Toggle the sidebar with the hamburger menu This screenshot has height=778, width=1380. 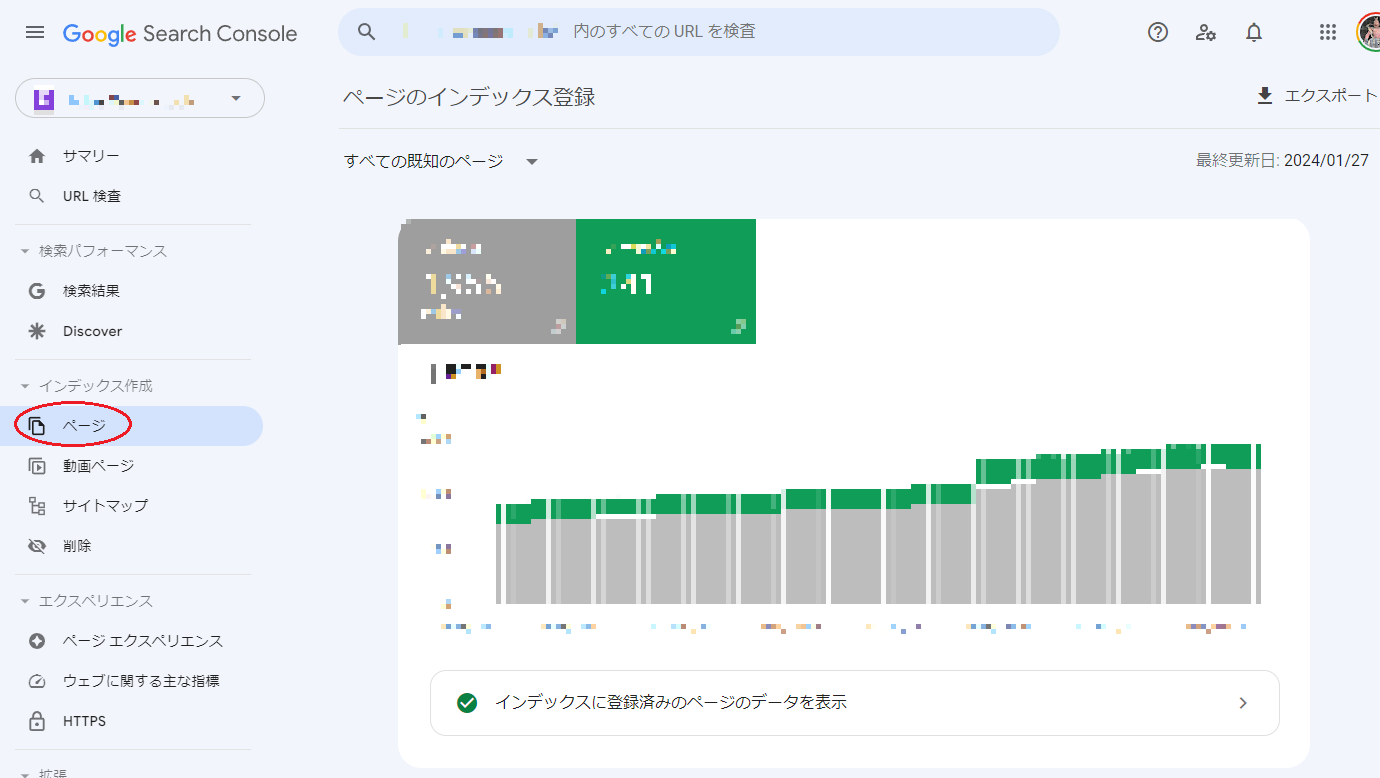[x=35, y=31]
